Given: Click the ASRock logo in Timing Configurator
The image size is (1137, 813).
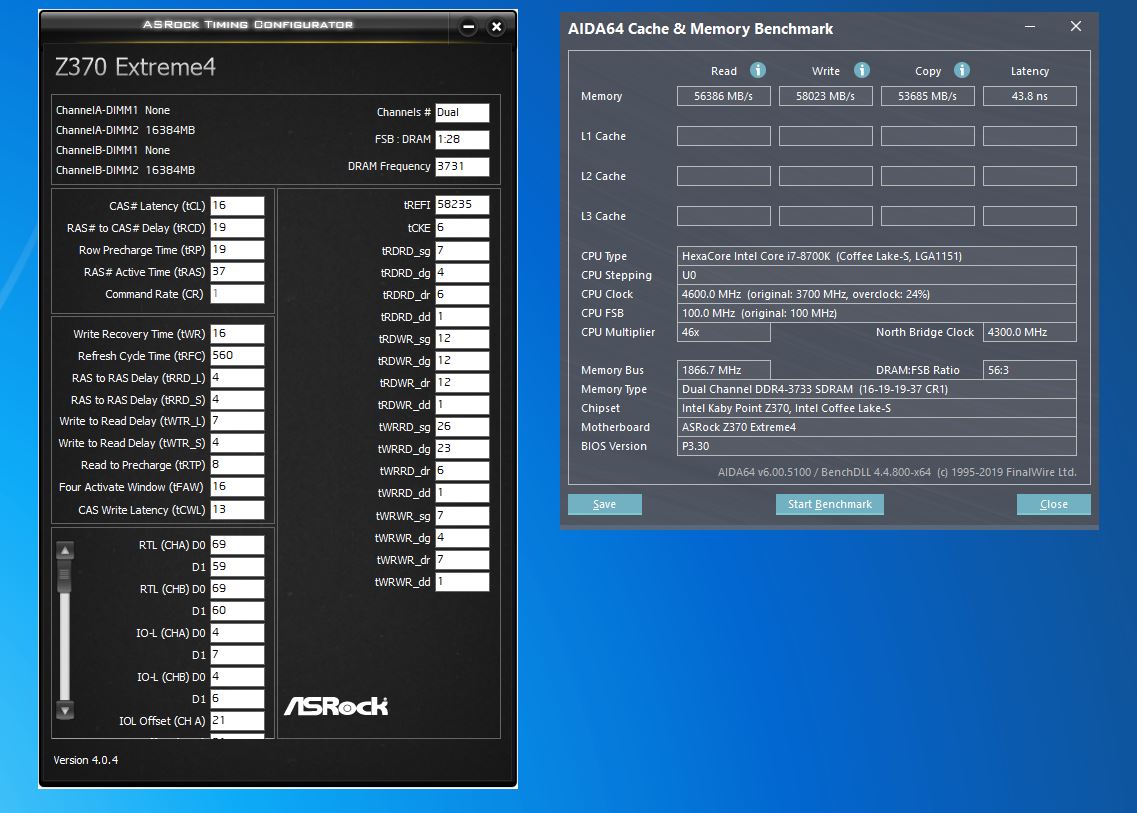Looking at the screenshot, I should [x=336, y=706].
